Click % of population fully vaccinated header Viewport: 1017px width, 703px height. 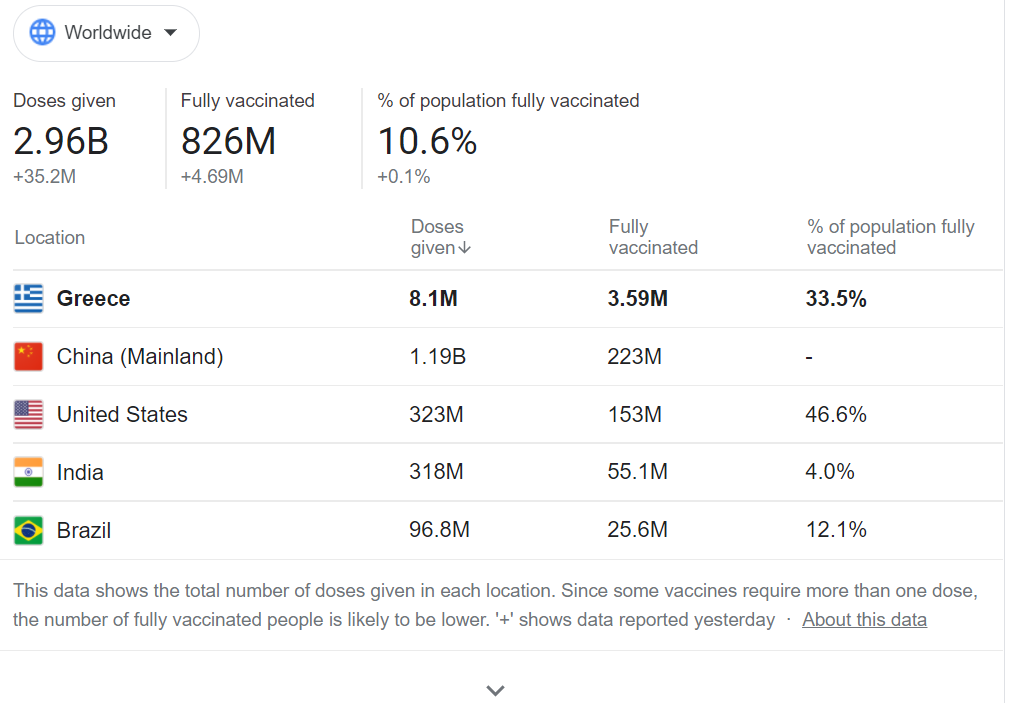click(890, 237)
